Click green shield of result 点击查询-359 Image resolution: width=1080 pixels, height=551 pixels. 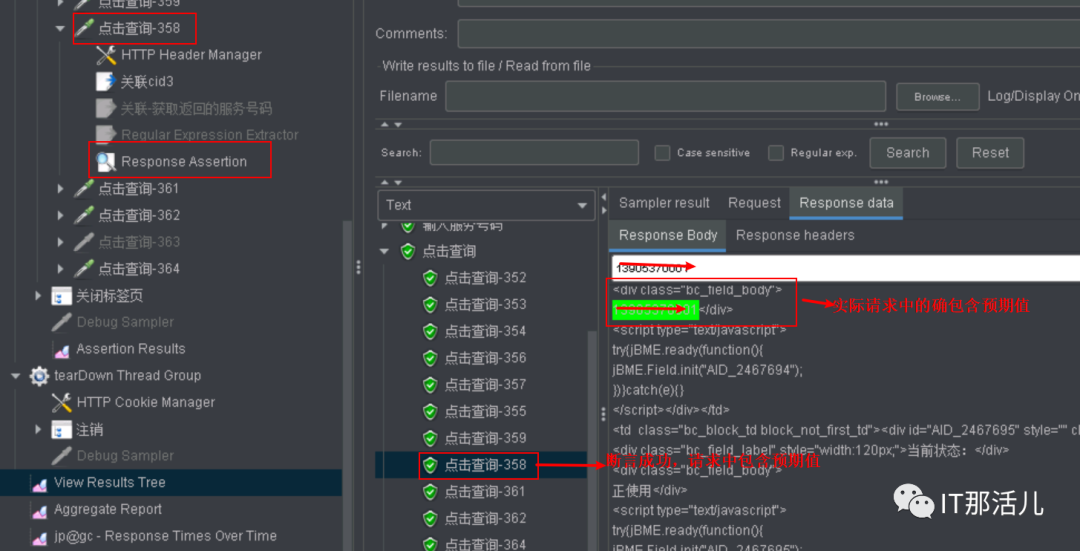point(430,439)
